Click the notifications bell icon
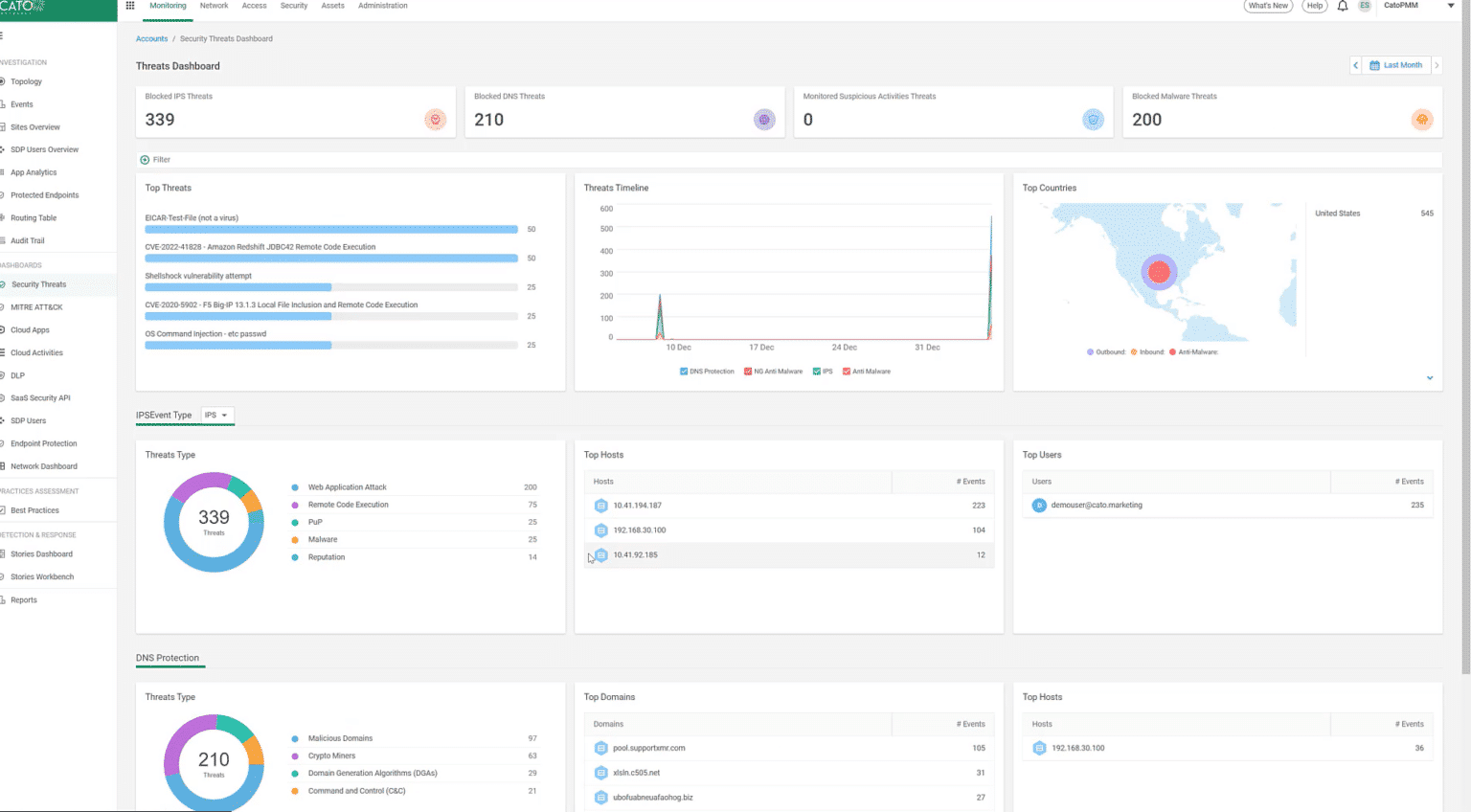Viewport: 1471px width, 812px height. coord(1343,6)
